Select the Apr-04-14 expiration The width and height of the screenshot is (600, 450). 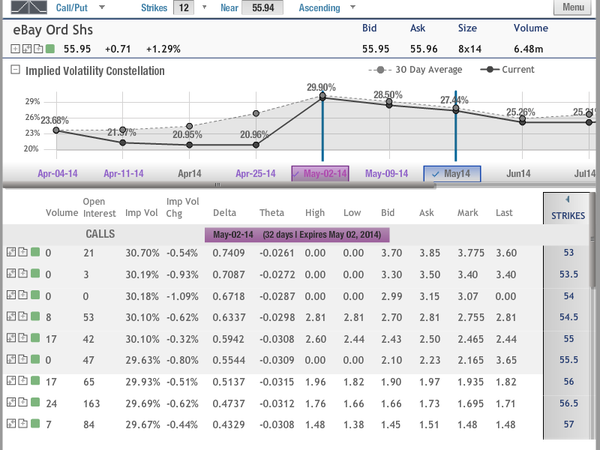pos(57,174)
